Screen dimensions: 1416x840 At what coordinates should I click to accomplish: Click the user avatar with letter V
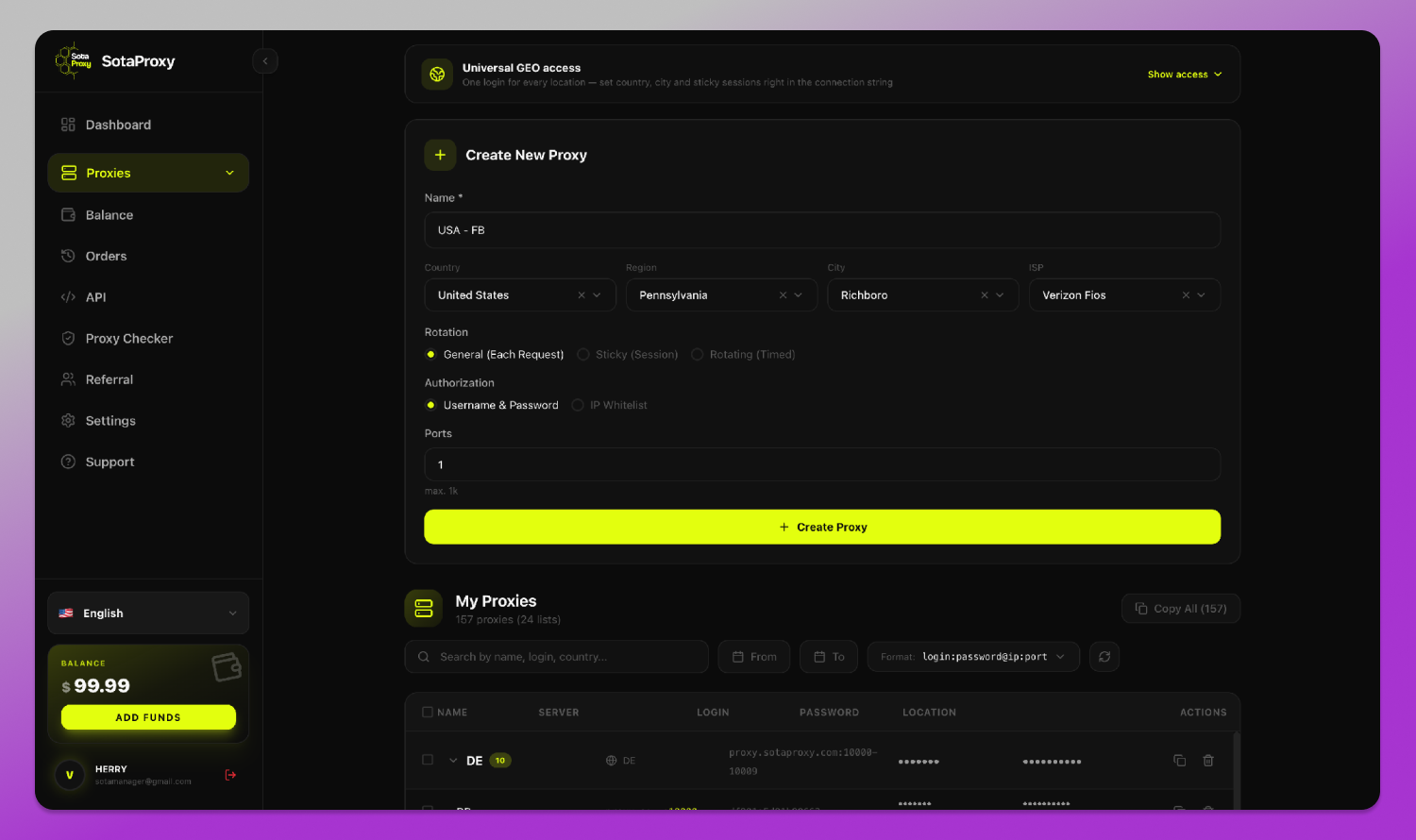(69, 775)
